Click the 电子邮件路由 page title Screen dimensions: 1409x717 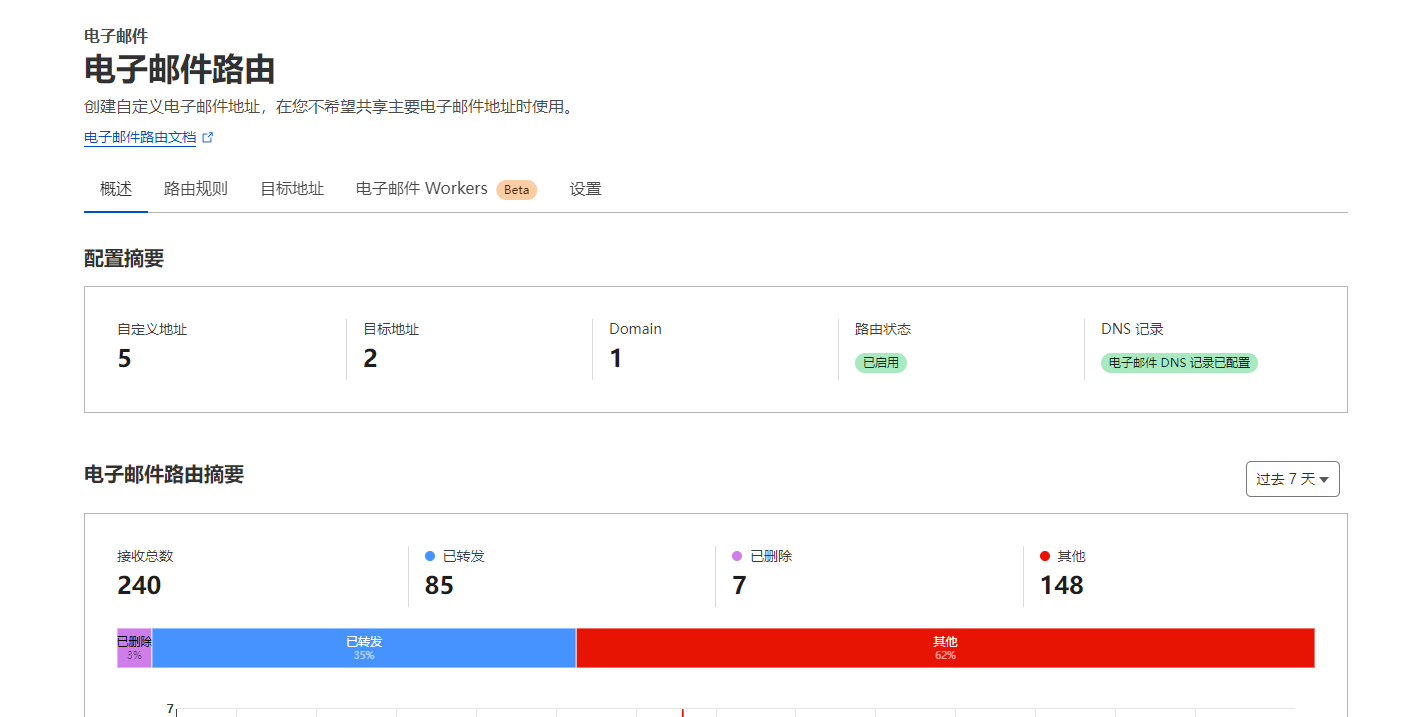180,70
